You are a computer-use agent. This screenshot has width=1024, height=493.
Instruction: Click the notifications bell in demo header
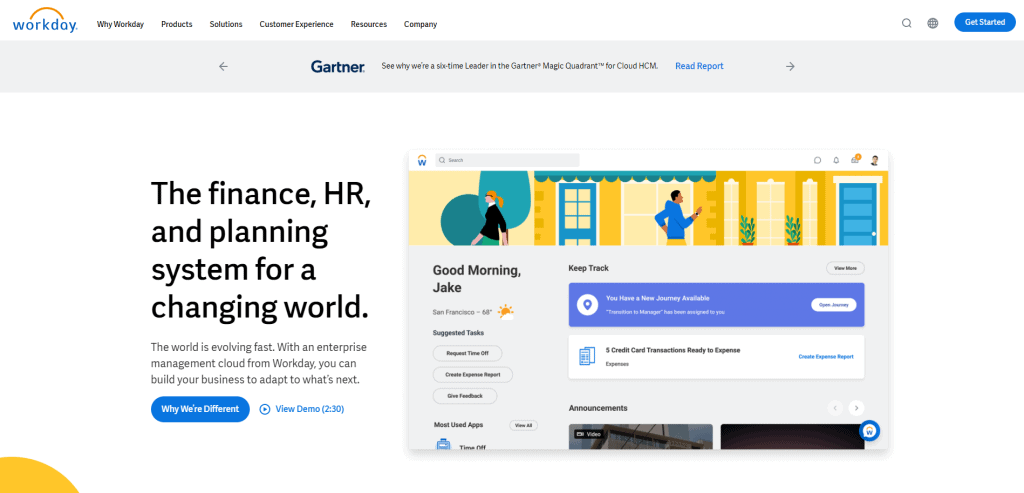(x=836, y=160)
